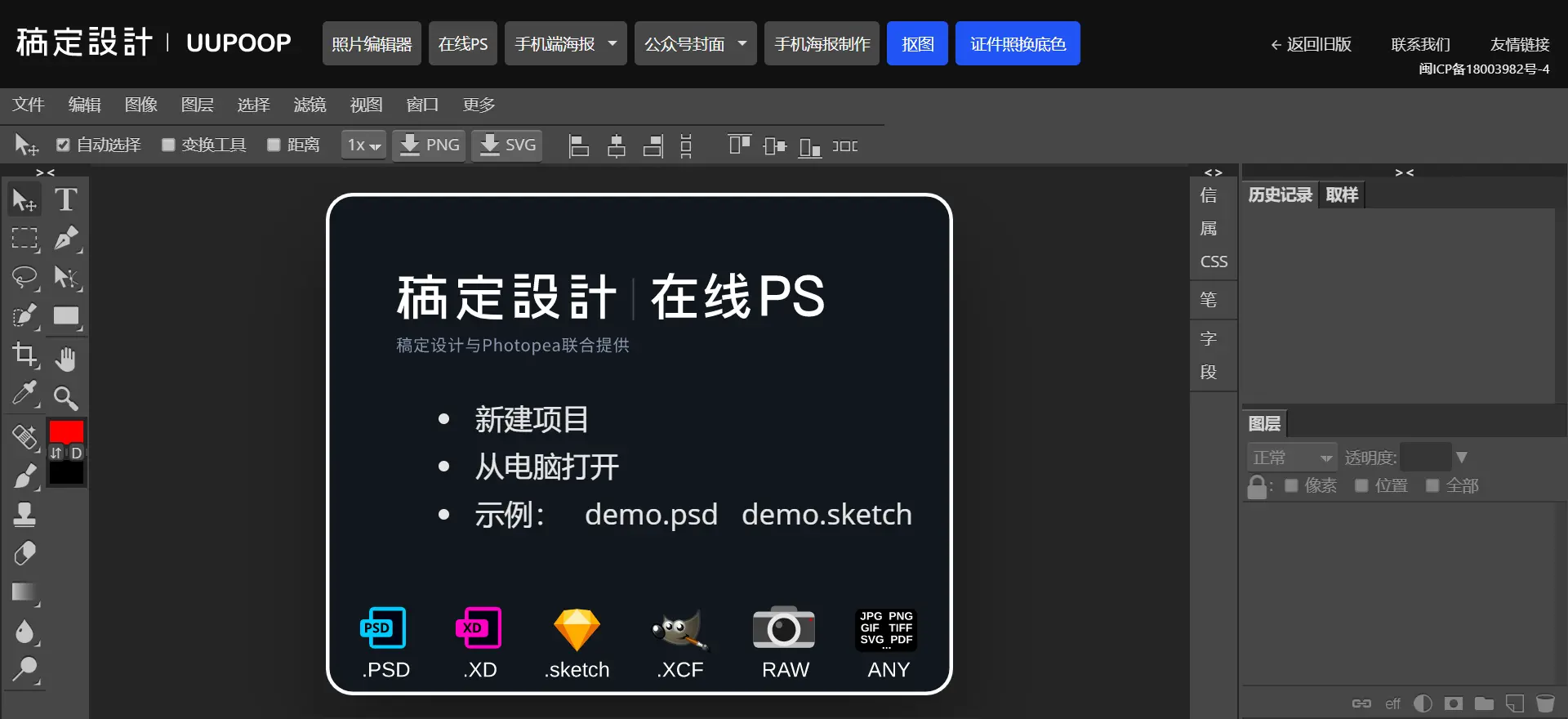This screenshot has width=1568, height=719.
Task: Click the link layers chain icon
Action: 1361,703
